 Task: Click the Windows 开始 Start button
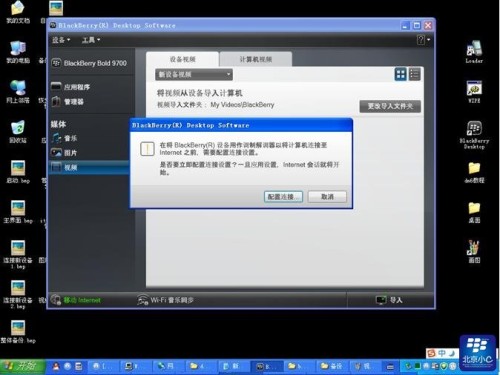[22, 367]
